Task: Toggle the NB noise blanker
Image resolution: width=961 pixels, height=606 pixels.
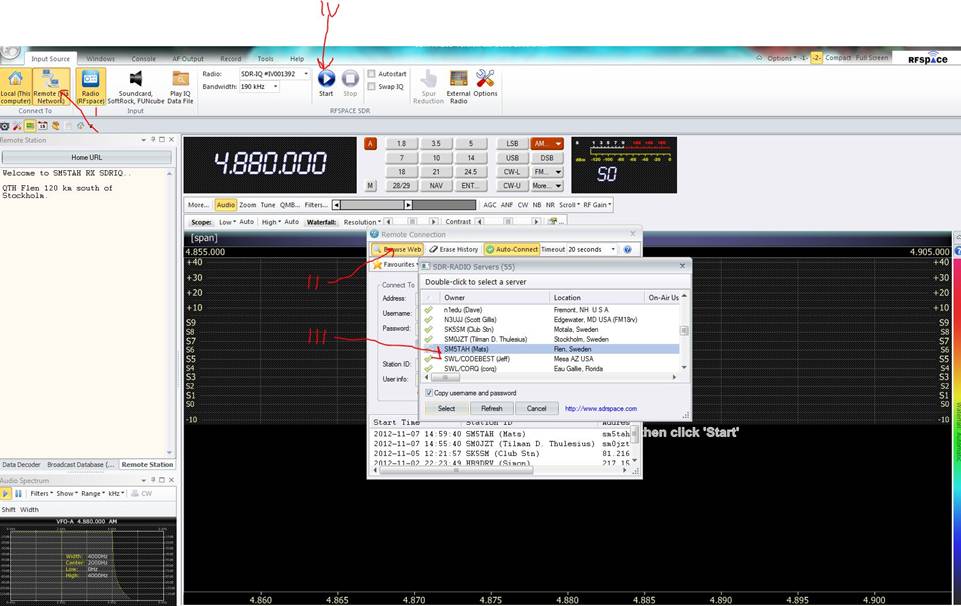Action: 537,205
